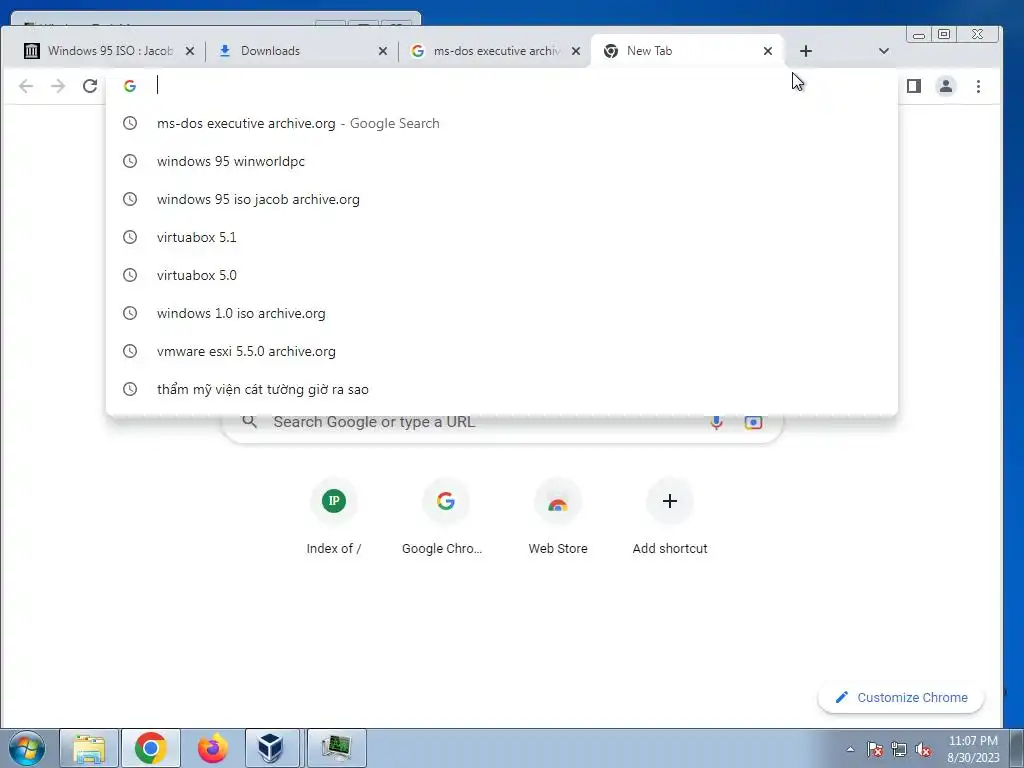The image size is (1024, 768).
Task: Open VirtualBox from the taskbar
Action: click(272, 748)
